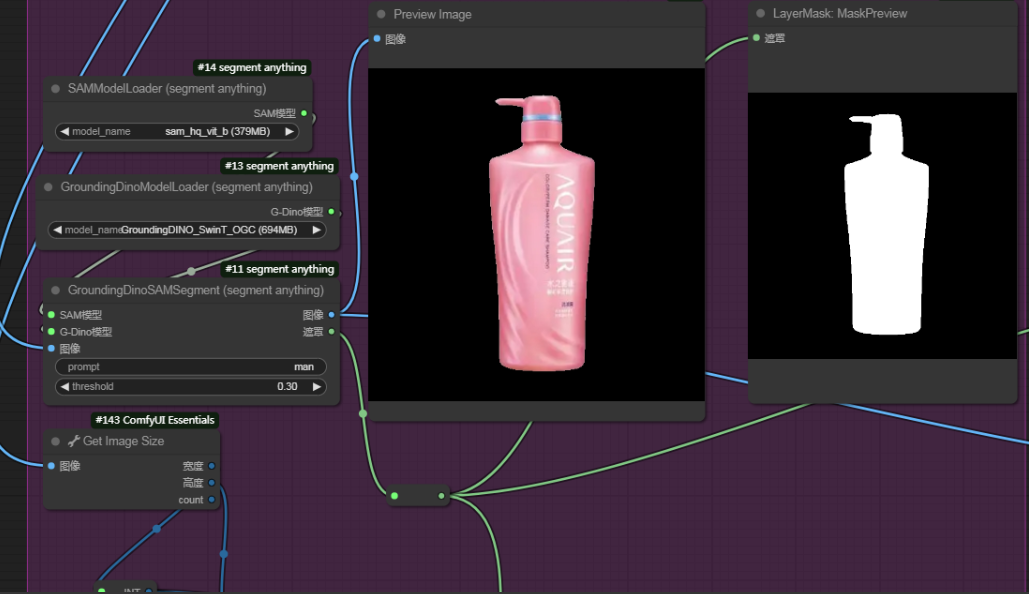The image size is (1029, 594).
Task: Click 图像 output port on GroundingDinoSAMSegment
Action: [331, 315]
